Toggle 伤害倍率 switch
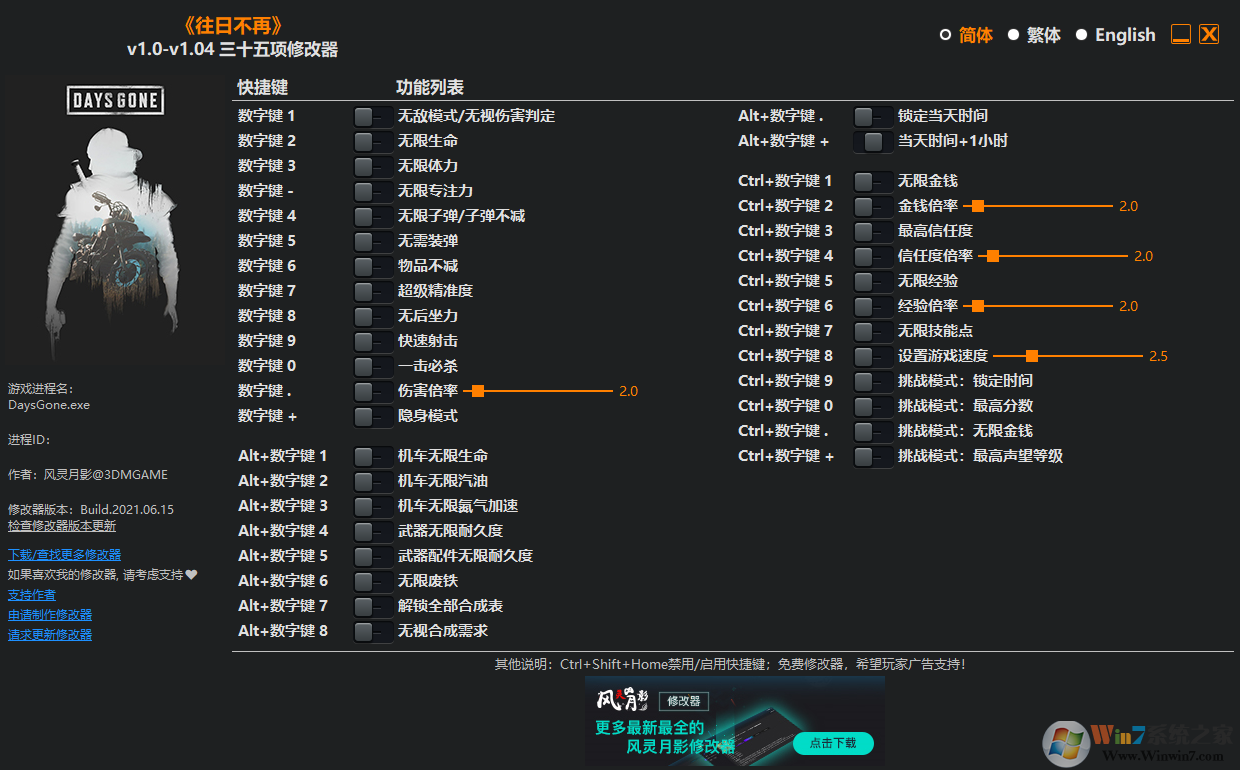Screen dimensions: 1240x770 click(373, 391)
